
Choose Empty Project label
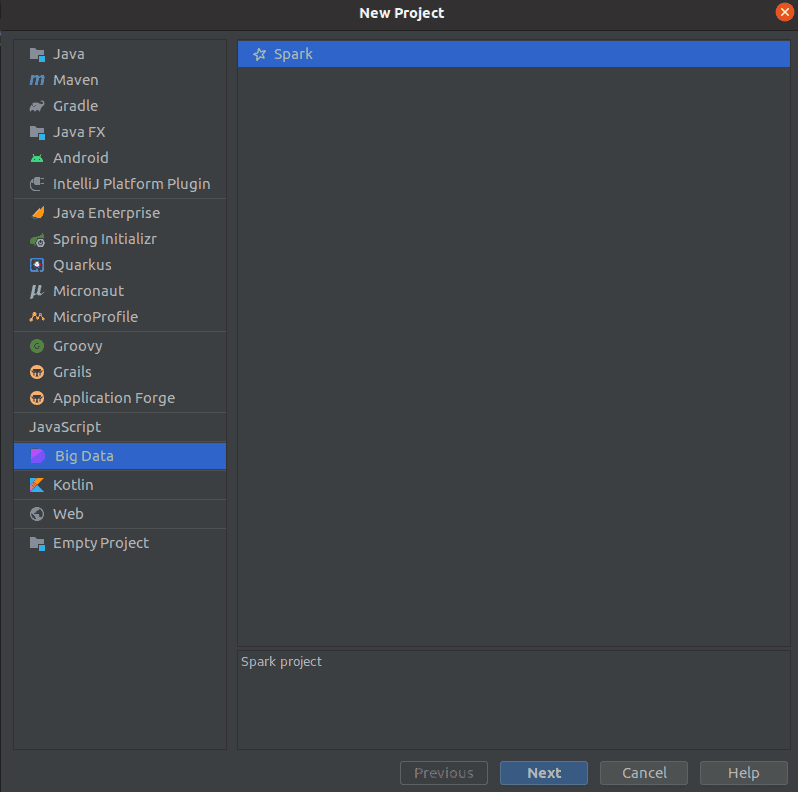101,543
